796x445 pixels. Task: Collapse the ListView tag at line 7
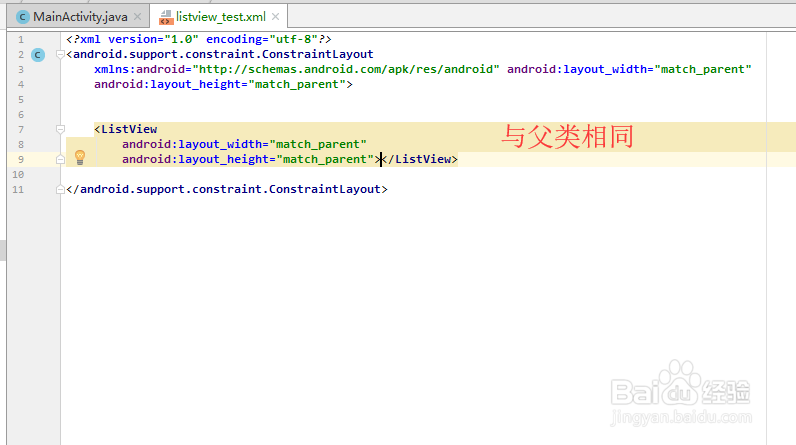[60, 129]
